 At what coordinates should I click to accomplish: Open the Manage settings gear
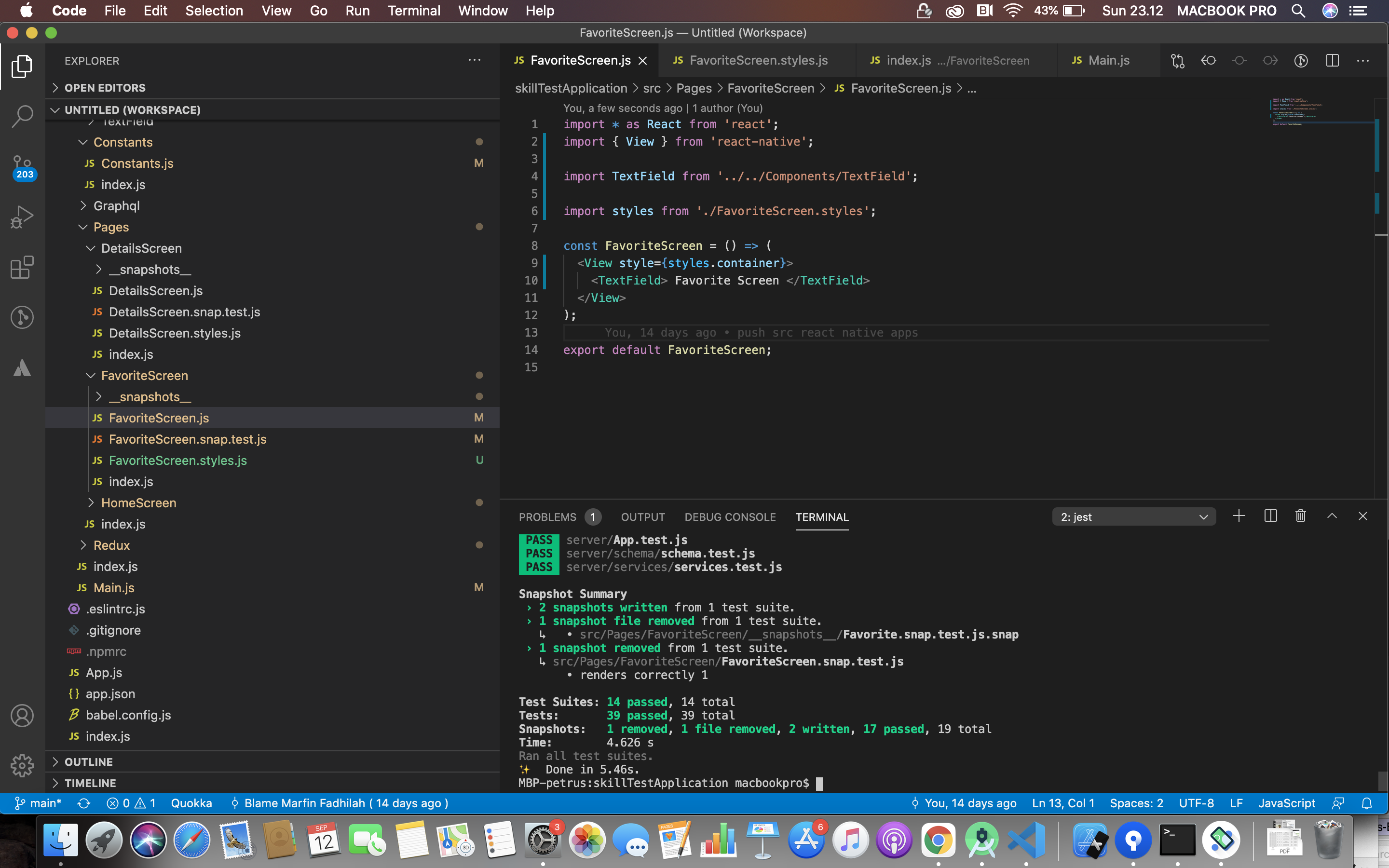[22, 765]
